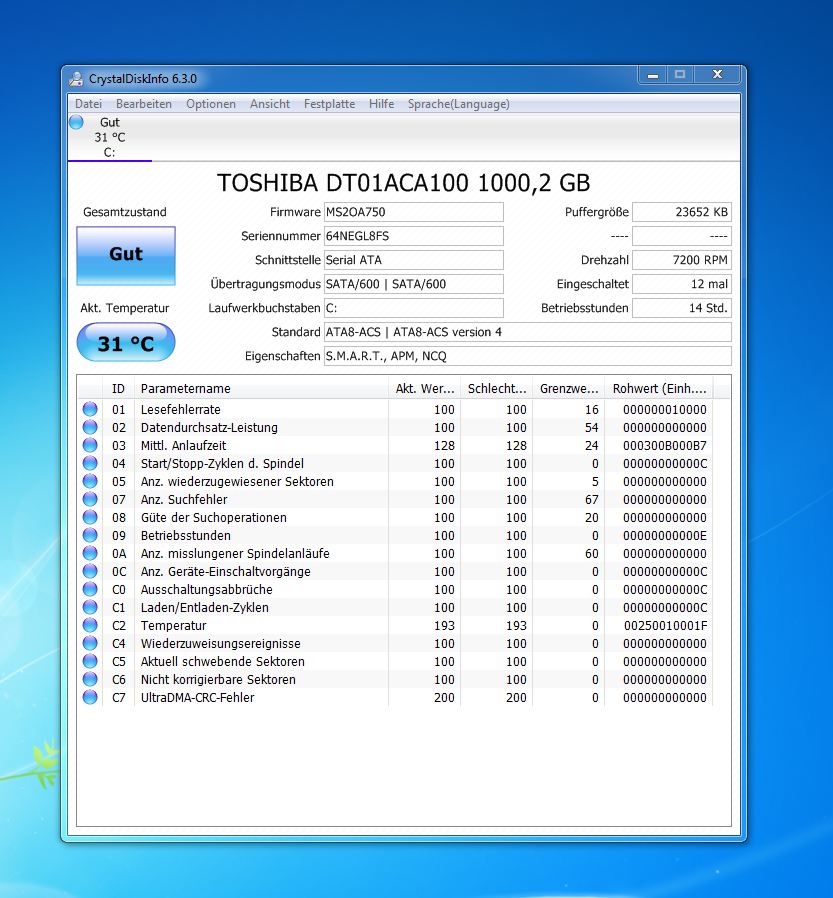The height and width of the screenshot is (898, 833).
Task: Click status orb for Wiederzuweisungsereignisse row
Action: (x=90, y=643)
